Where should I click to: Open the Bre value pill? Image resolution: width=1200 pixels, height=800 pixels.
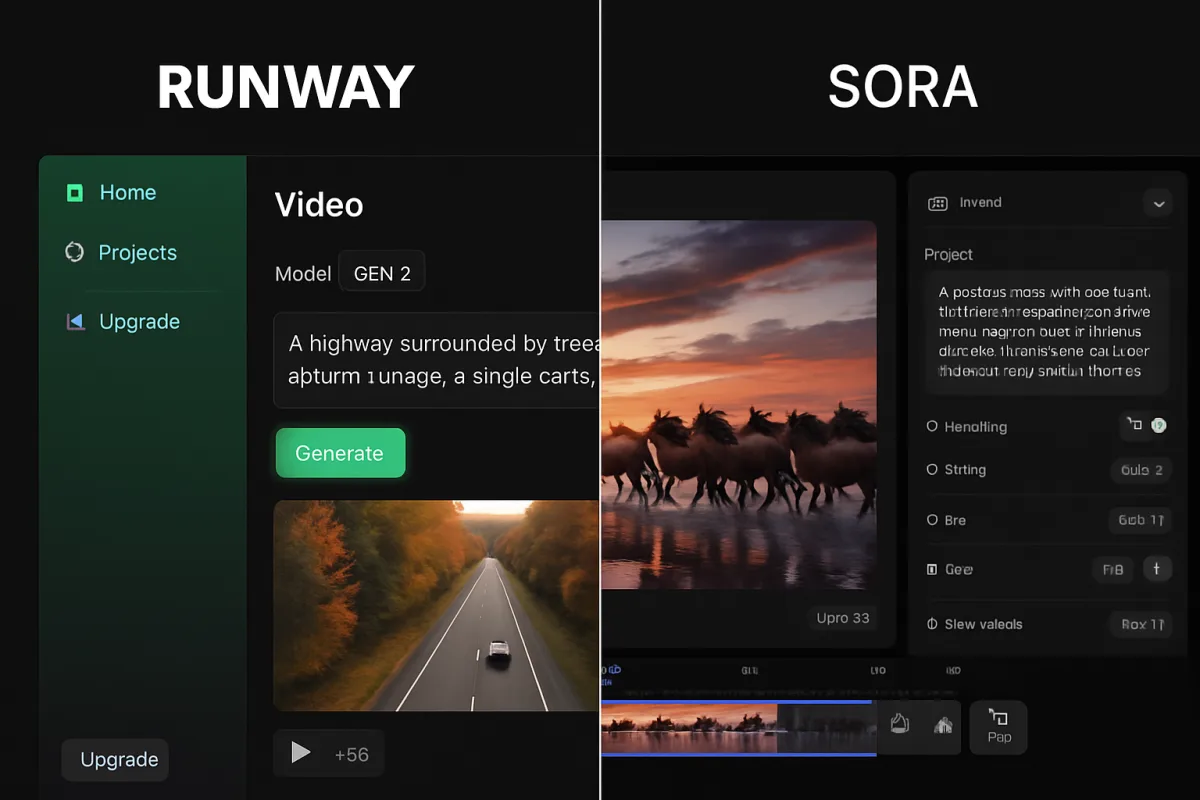click(1140, 520)
